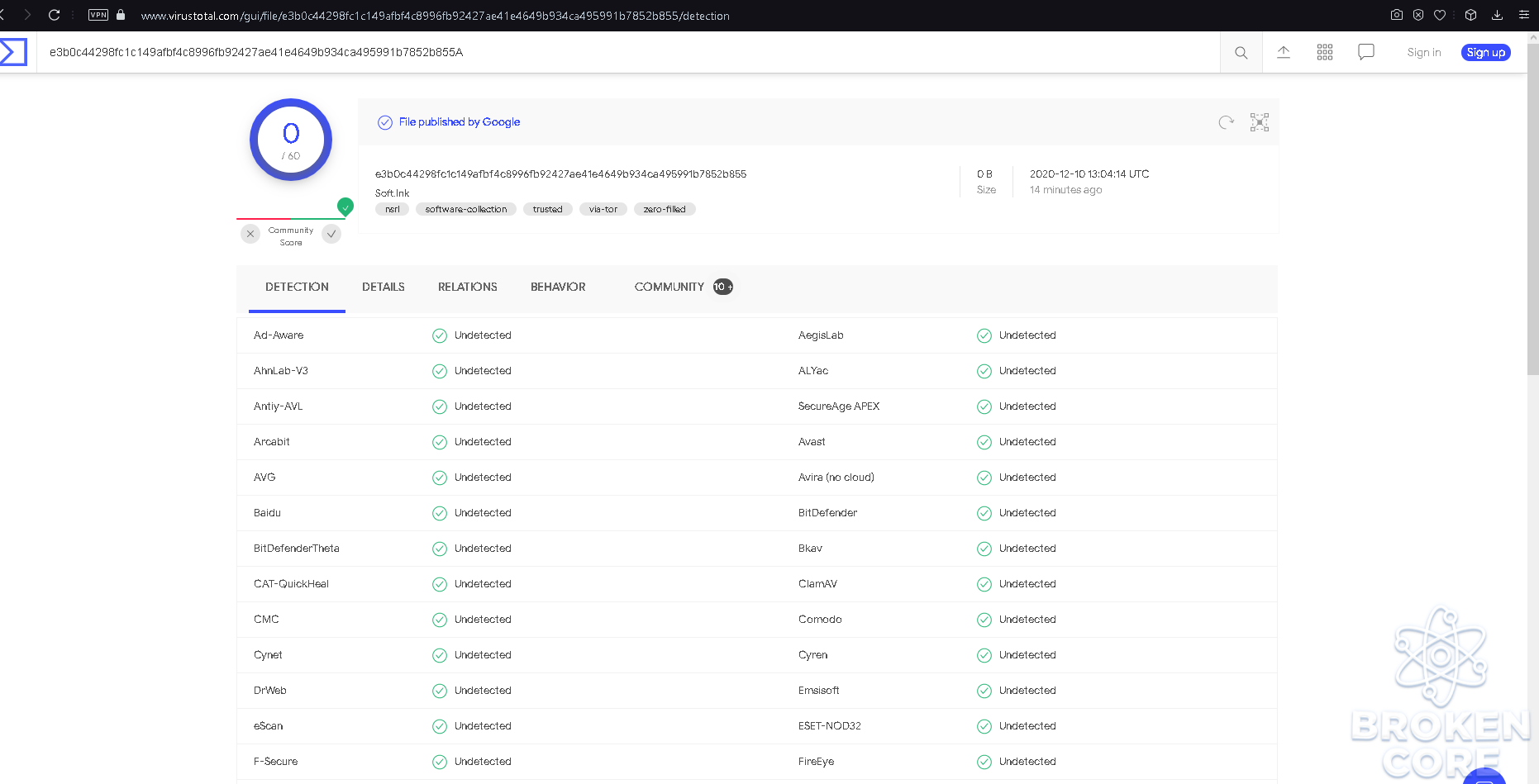Open the graph view icon

pyautogui.click(x=1260, y=122)
